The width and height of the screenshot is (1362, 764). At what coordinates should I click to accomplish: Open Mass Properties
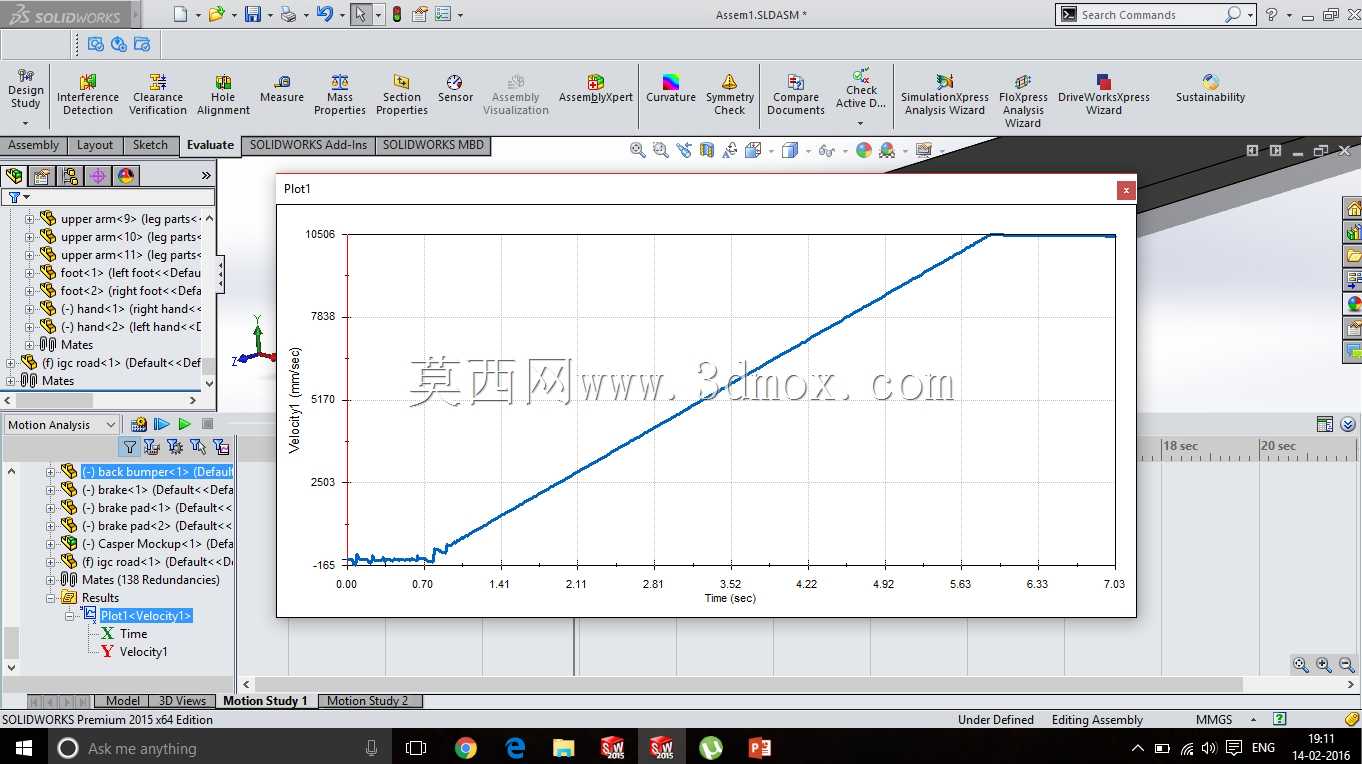pyautogui.click(x=340, y=95)
